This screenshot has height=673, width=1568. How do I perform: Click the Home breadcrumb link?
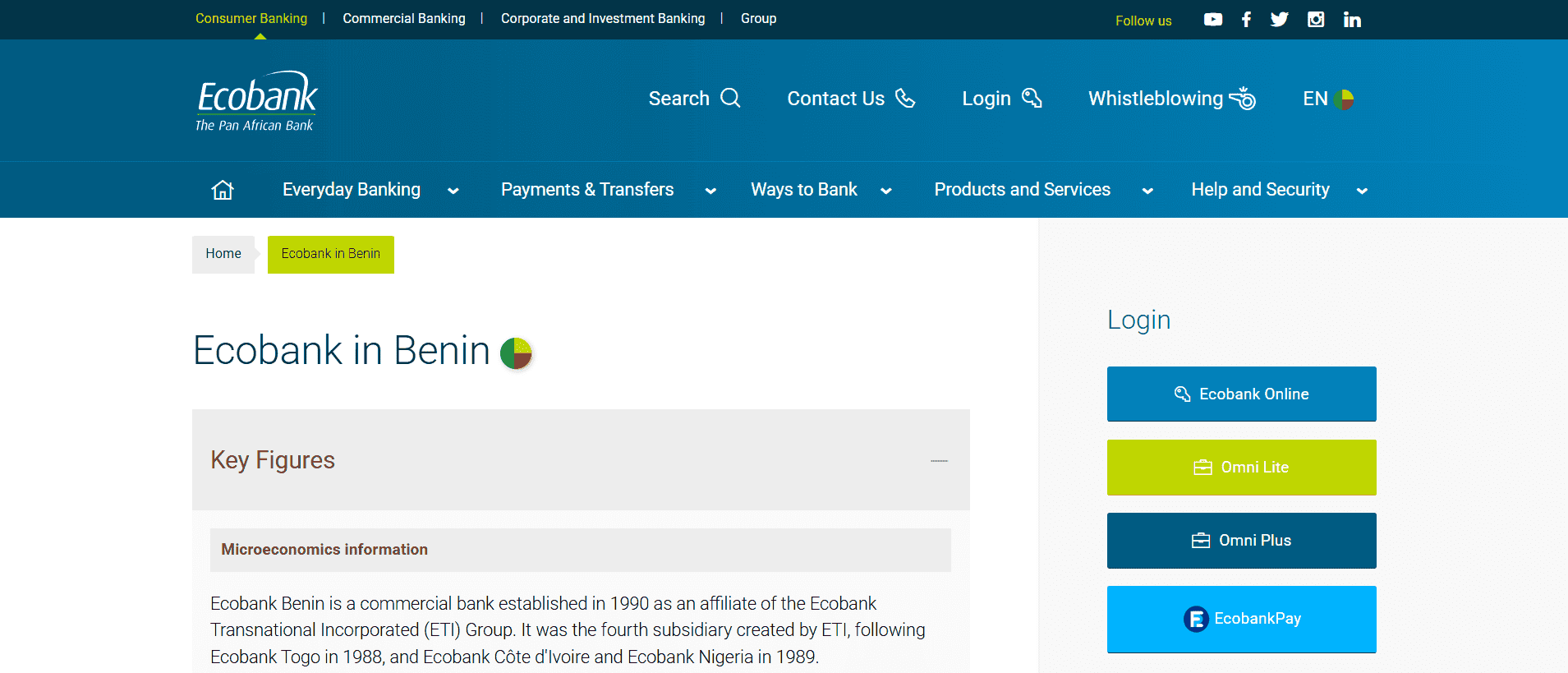[223, 254]
